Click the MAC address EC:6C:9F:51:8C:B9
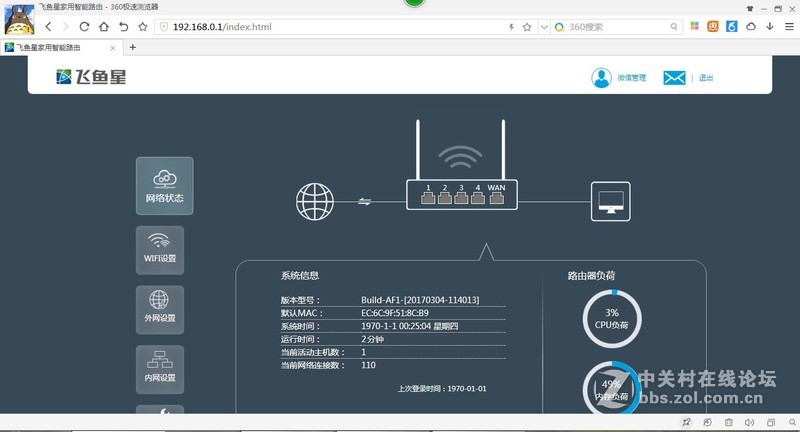Image resolution: width=800 pixels, height=432 pixels. click(395, 313)
